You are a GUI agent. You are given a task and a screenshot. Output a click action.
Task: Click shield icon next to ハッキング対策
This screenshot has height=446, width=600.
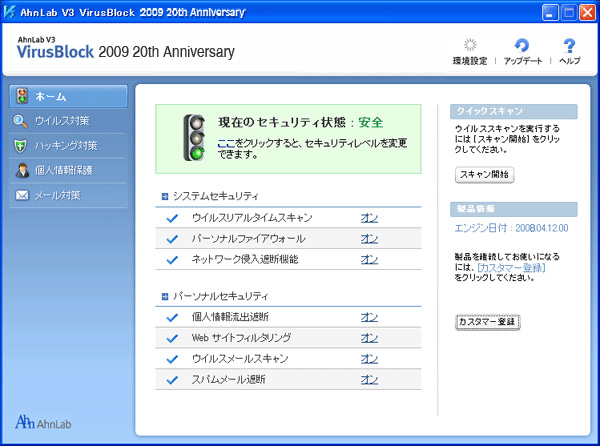[20, 146]
